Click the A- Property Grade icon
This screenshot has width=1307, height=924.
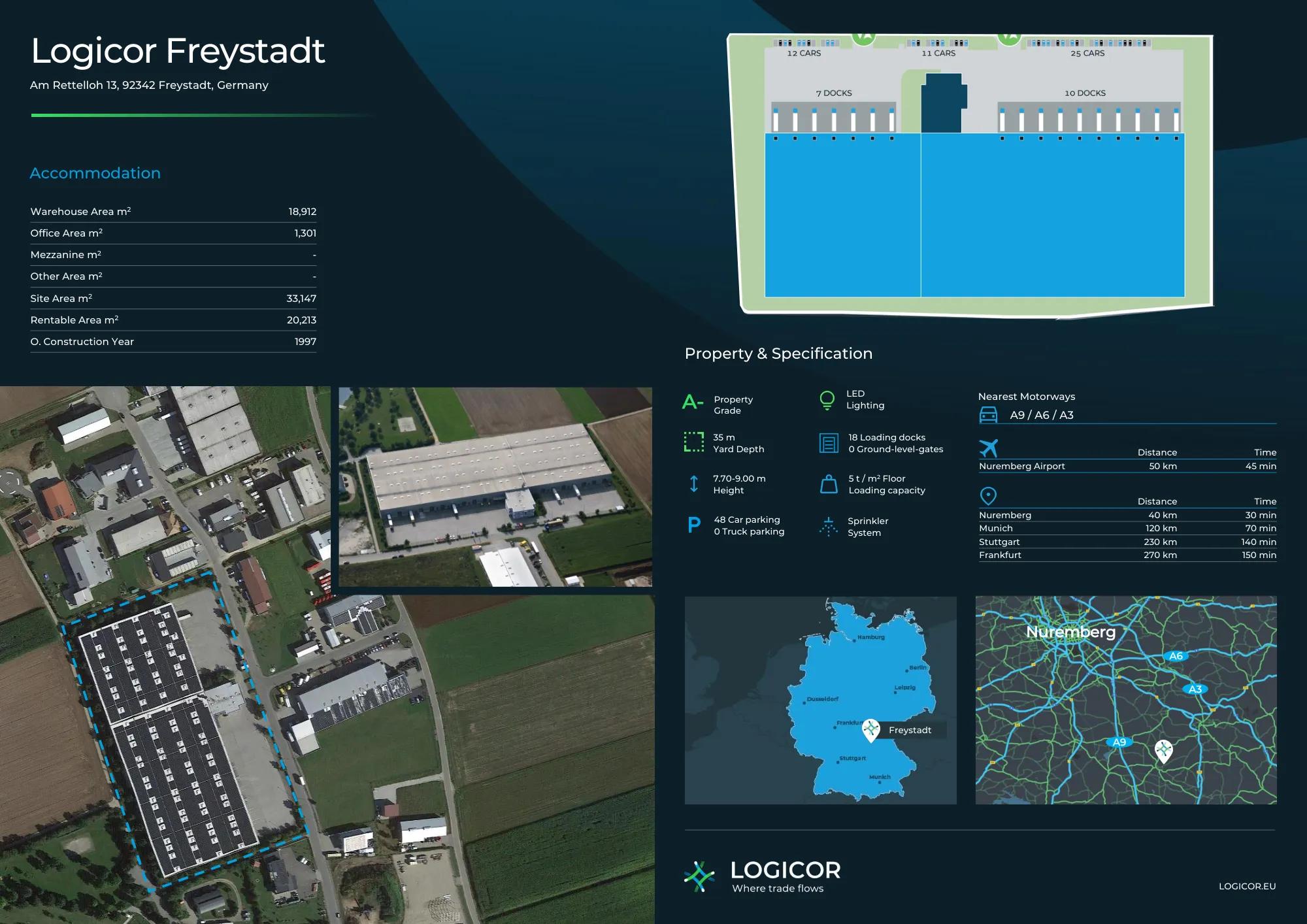[x=693, y=402]
